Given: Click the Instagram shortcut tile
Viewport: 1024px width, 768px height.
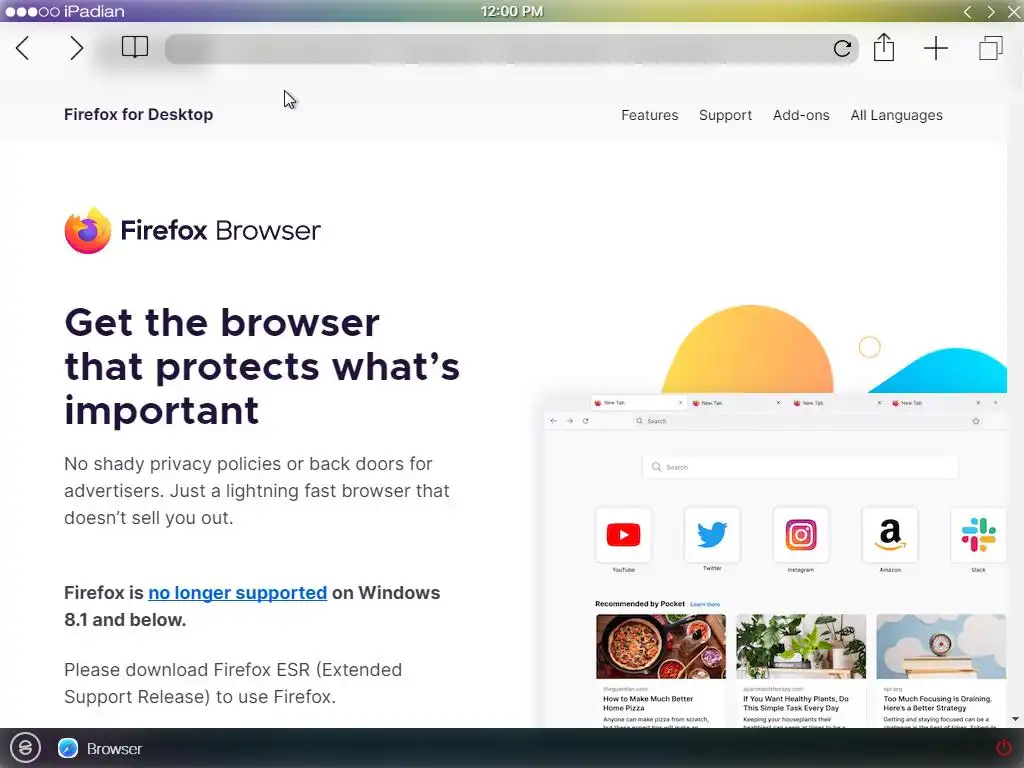Looking at the screenshot, I should click(801, 534).
